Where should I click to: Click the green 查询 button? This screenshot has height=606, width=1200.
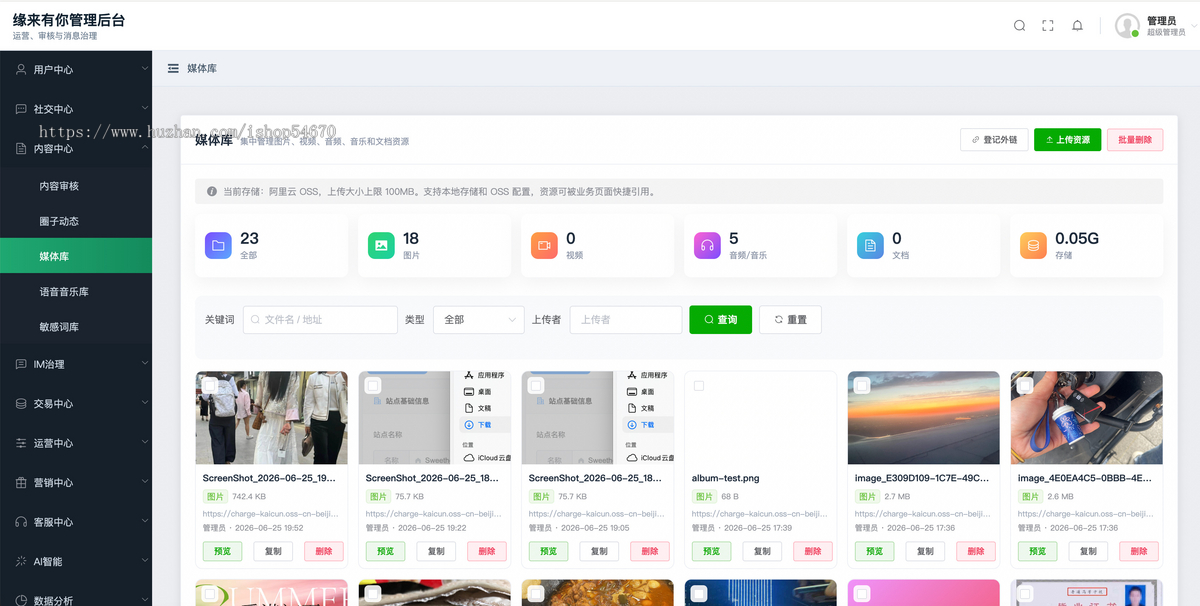(720, 320)
